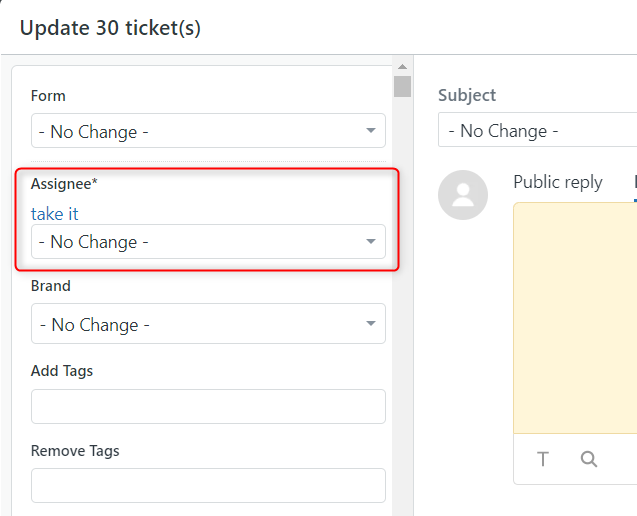Screen dimensions: 637x516
Task: Click the user avatar placeholder icon
Action: (463, 195)
